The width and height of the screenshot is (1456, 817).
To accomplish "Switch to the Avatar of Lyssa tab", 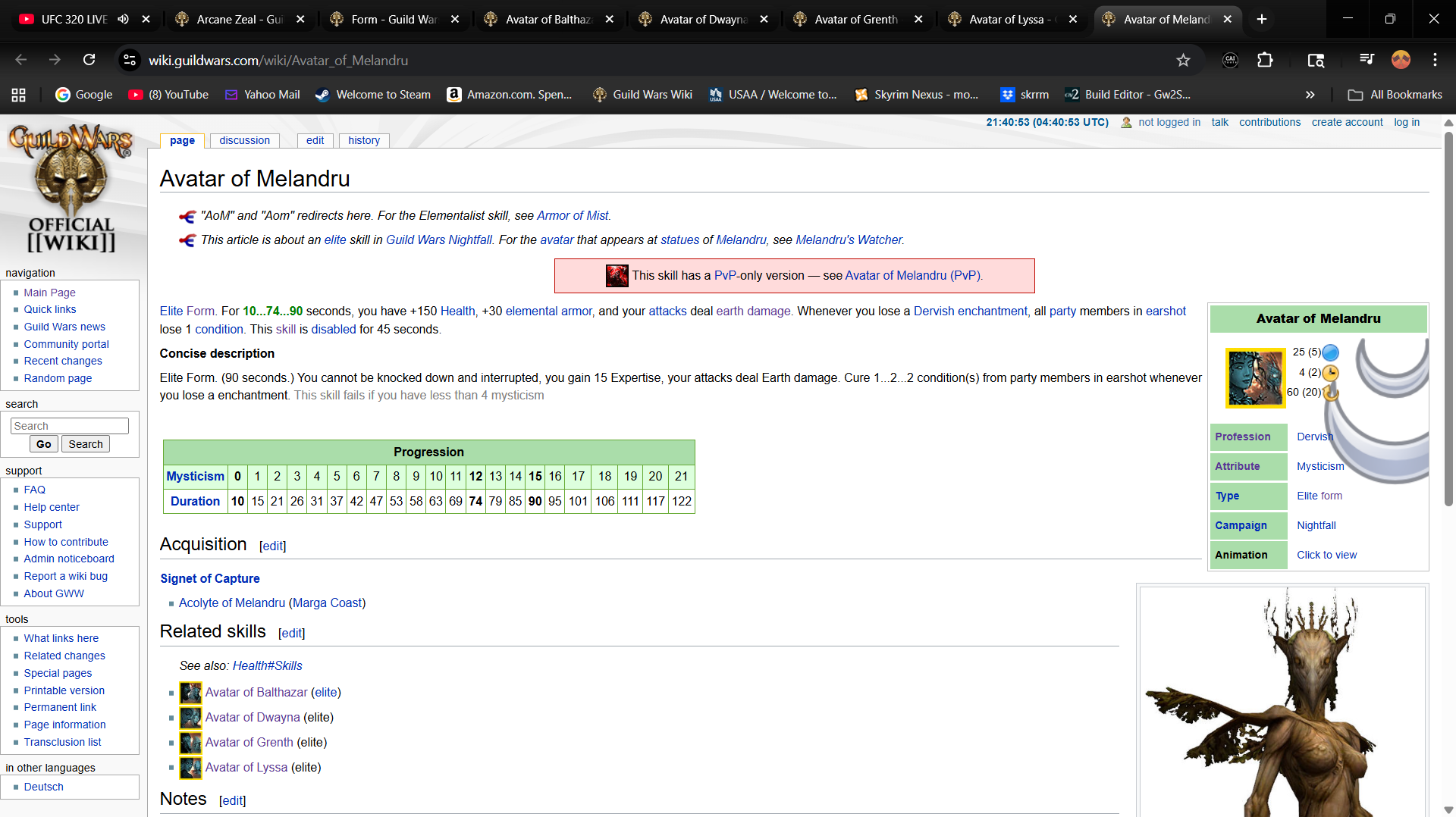I will [x=1012, y=19].
